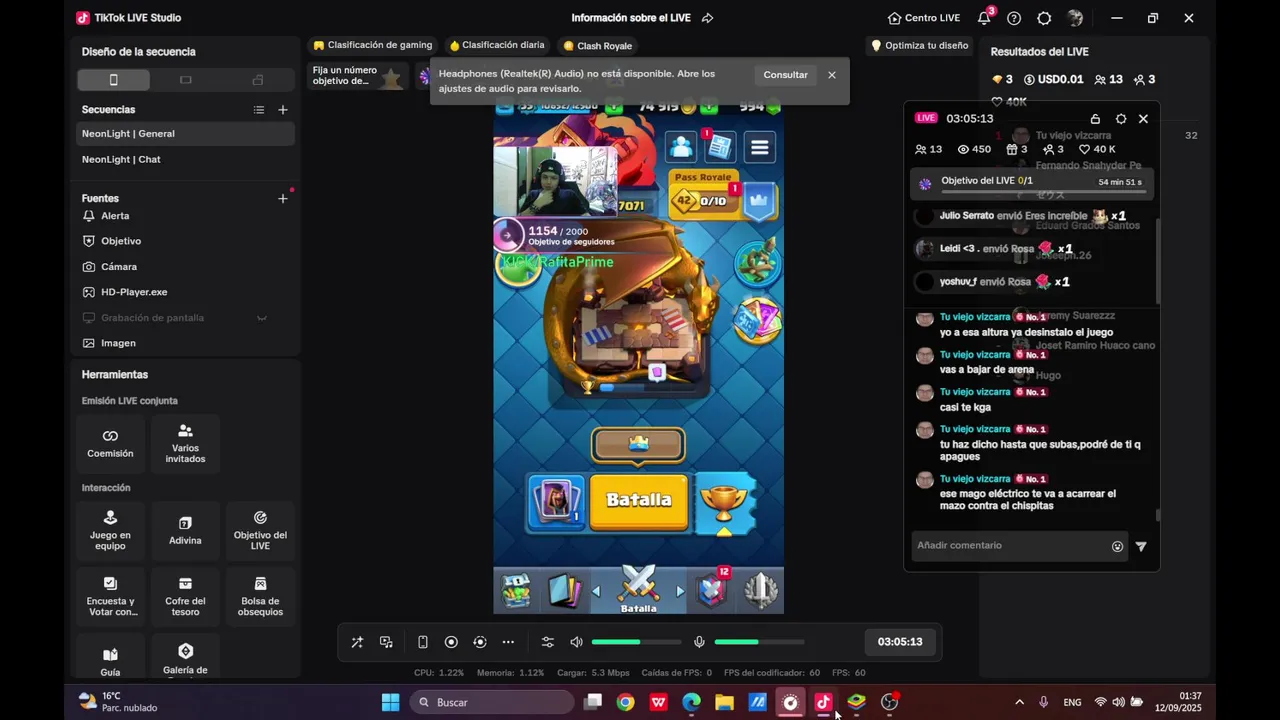Click Objetivo del LIVE 0/1 banner
This screenshot has height=720, width=1280.
1032,183
